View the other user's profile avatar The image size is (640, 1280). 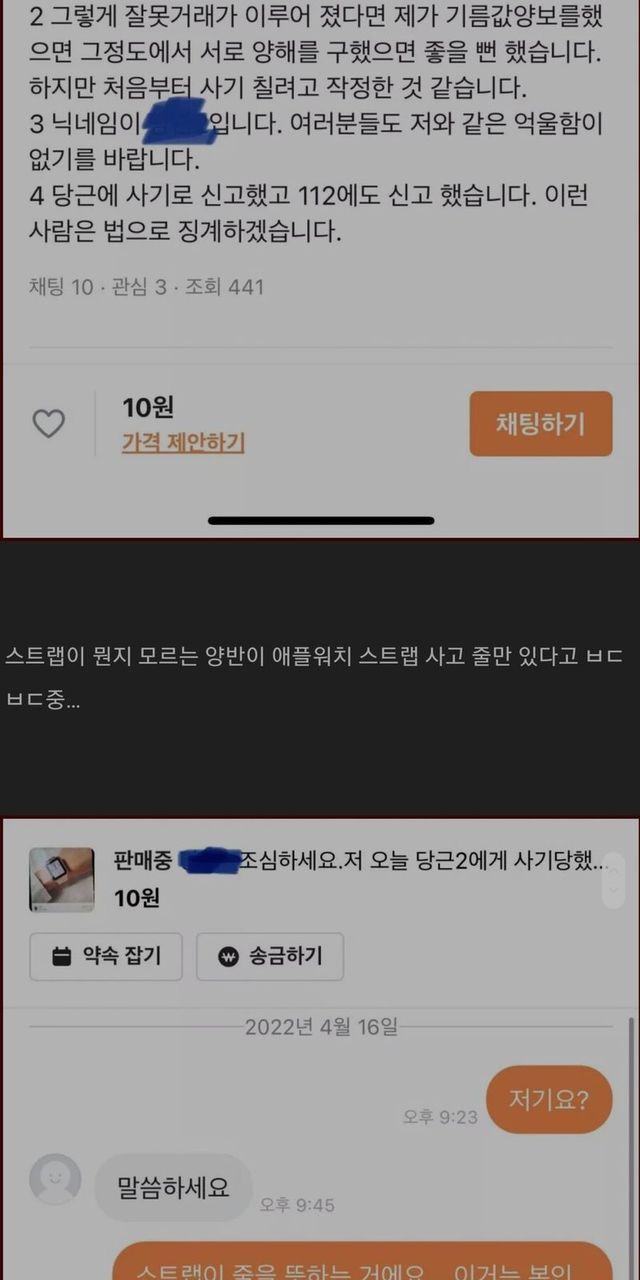pos(55,1180)
